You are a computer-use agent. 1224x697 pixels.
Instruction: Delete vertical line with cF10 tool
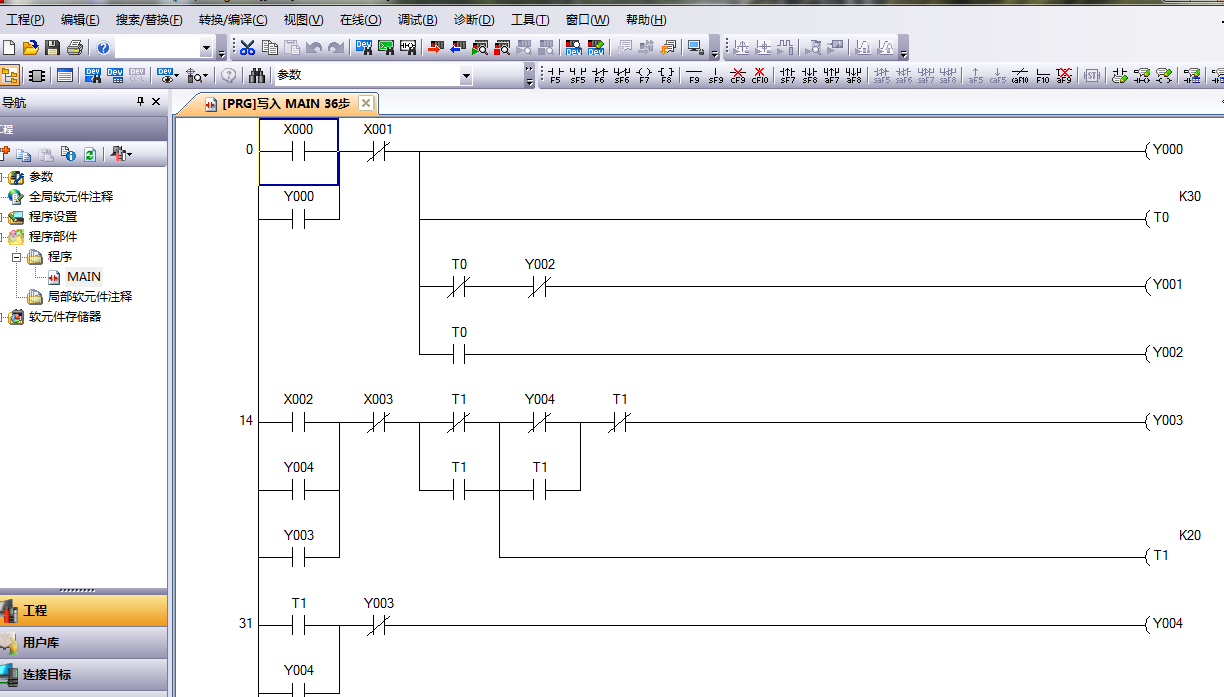click(x=760, y=75)
